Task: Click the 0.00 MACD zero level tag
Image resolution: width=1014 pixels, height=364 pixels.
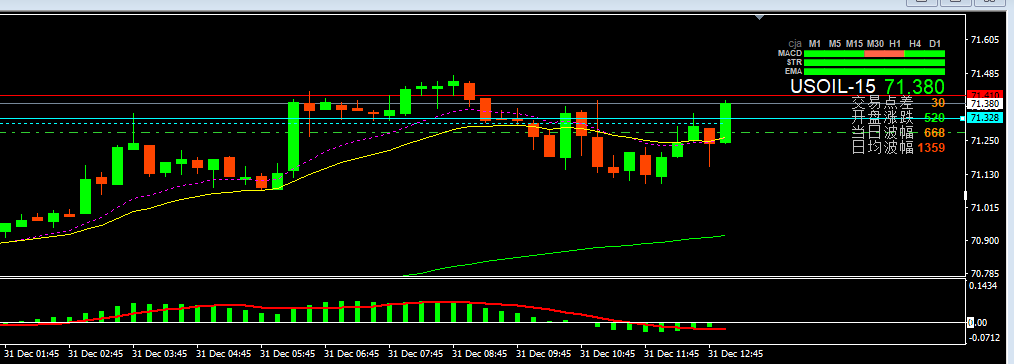Action: [976, 322]
